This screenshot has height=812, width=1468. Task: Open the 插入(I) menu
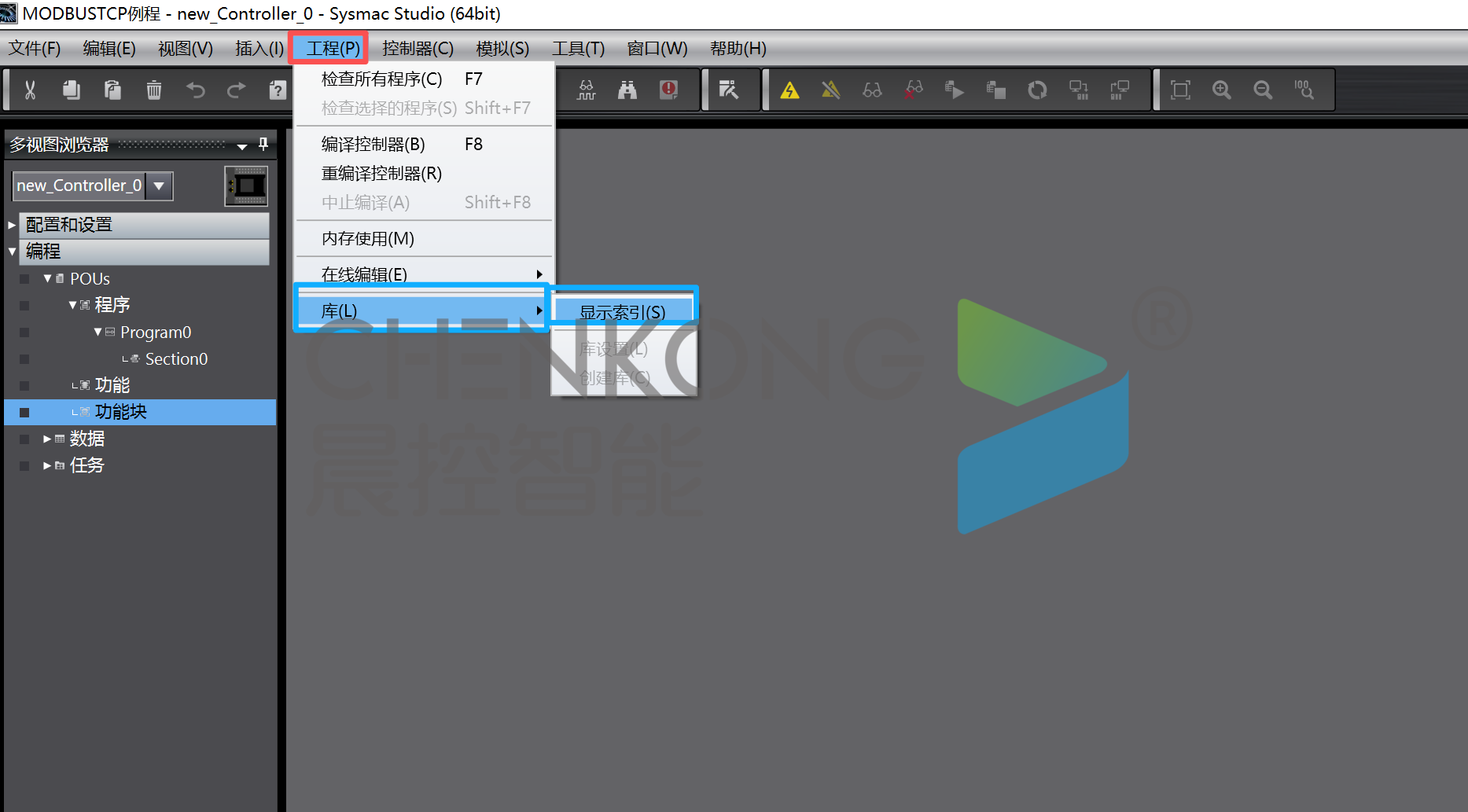click(x=259, y=49)
